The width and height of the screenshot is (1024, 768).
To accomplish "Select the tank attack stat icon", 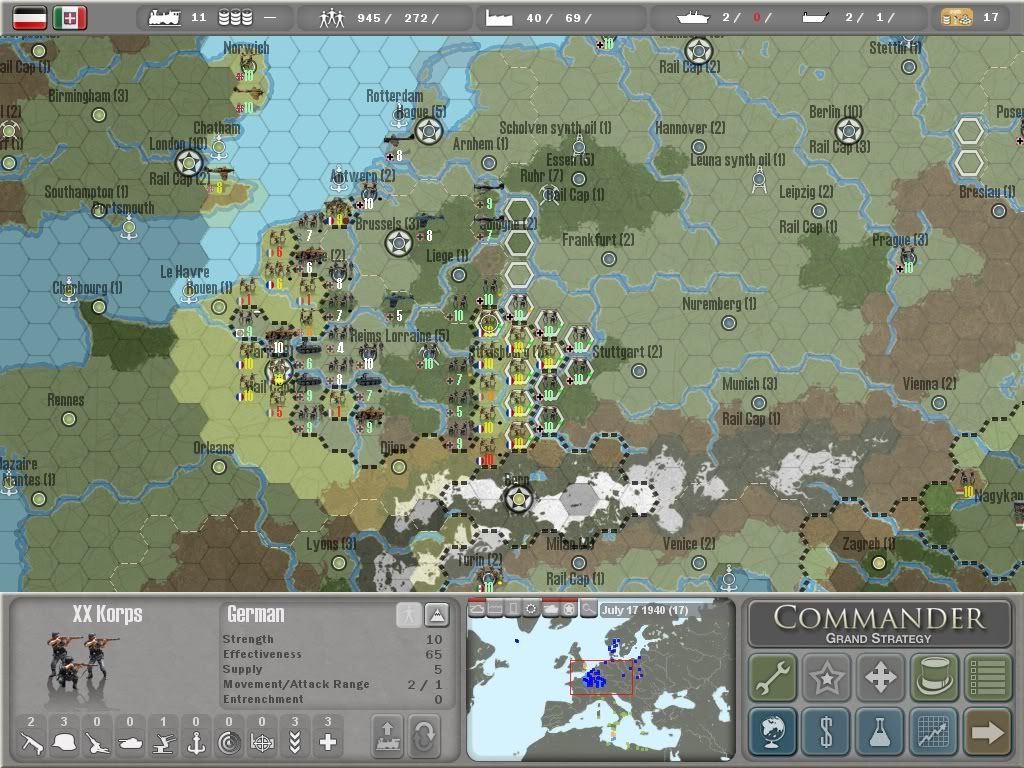I will click(130, 735).
